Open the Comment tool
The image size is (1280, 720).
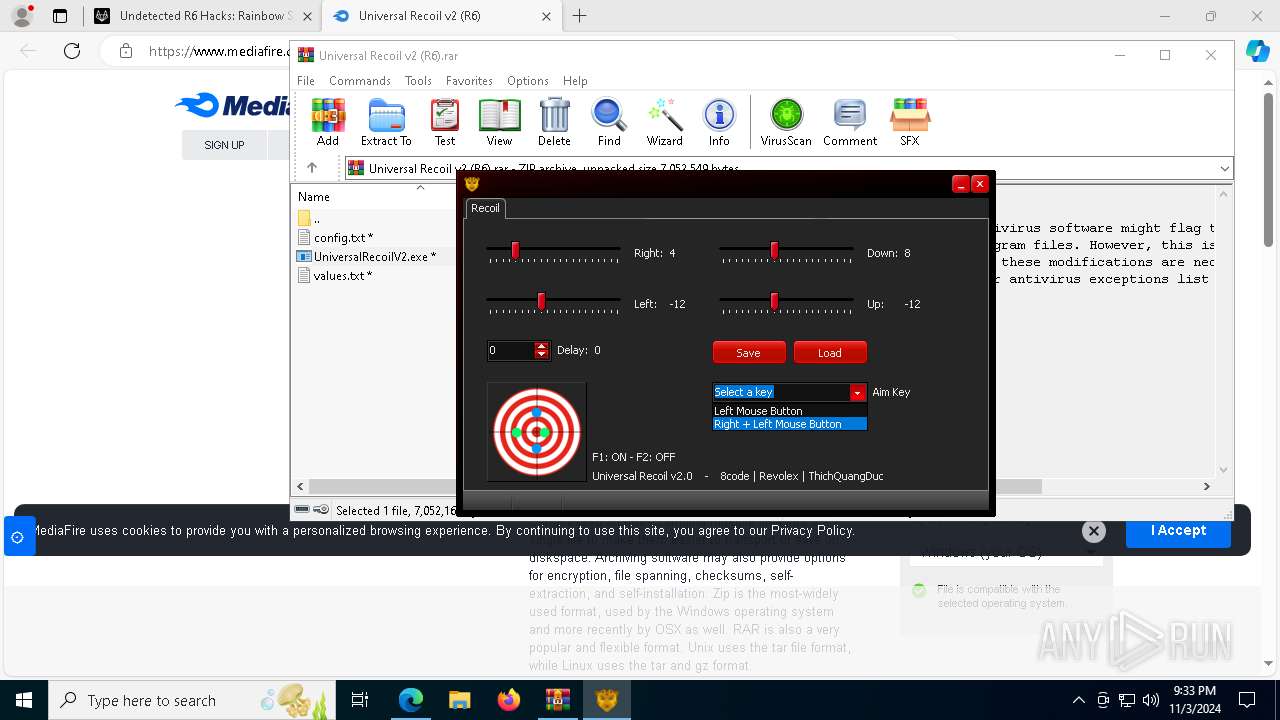(850, 122)
